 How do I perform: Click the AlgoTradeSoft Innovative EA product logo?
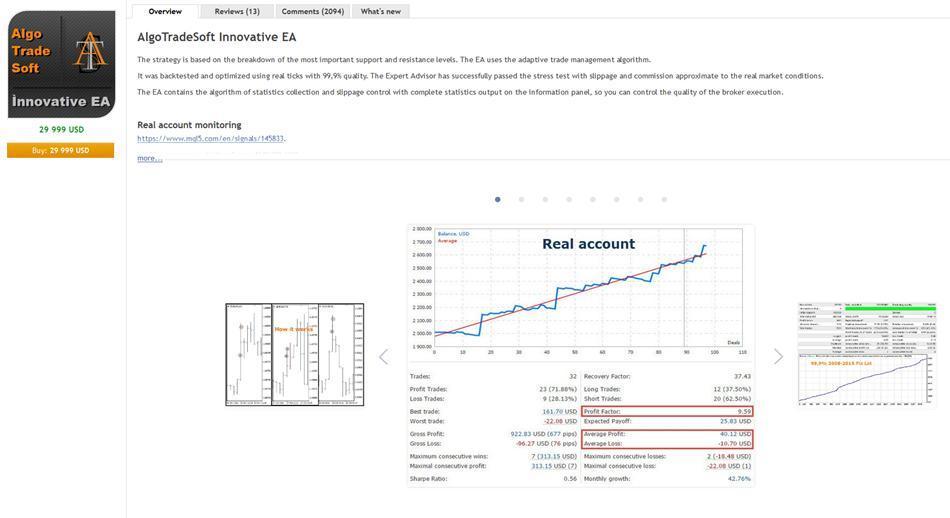(61, 64)
